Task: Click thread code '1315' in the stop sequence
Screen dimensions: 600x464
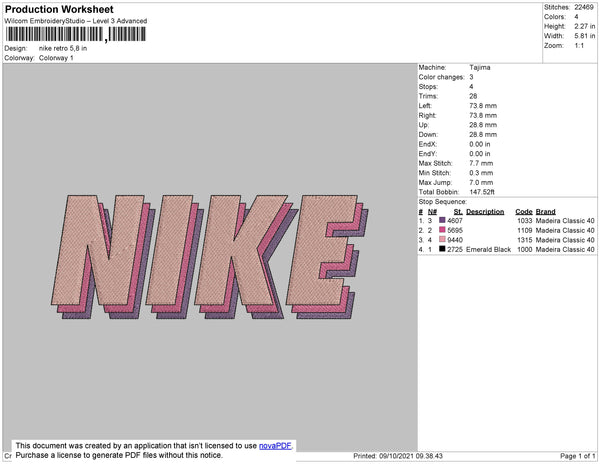Action: pos(525,240)
